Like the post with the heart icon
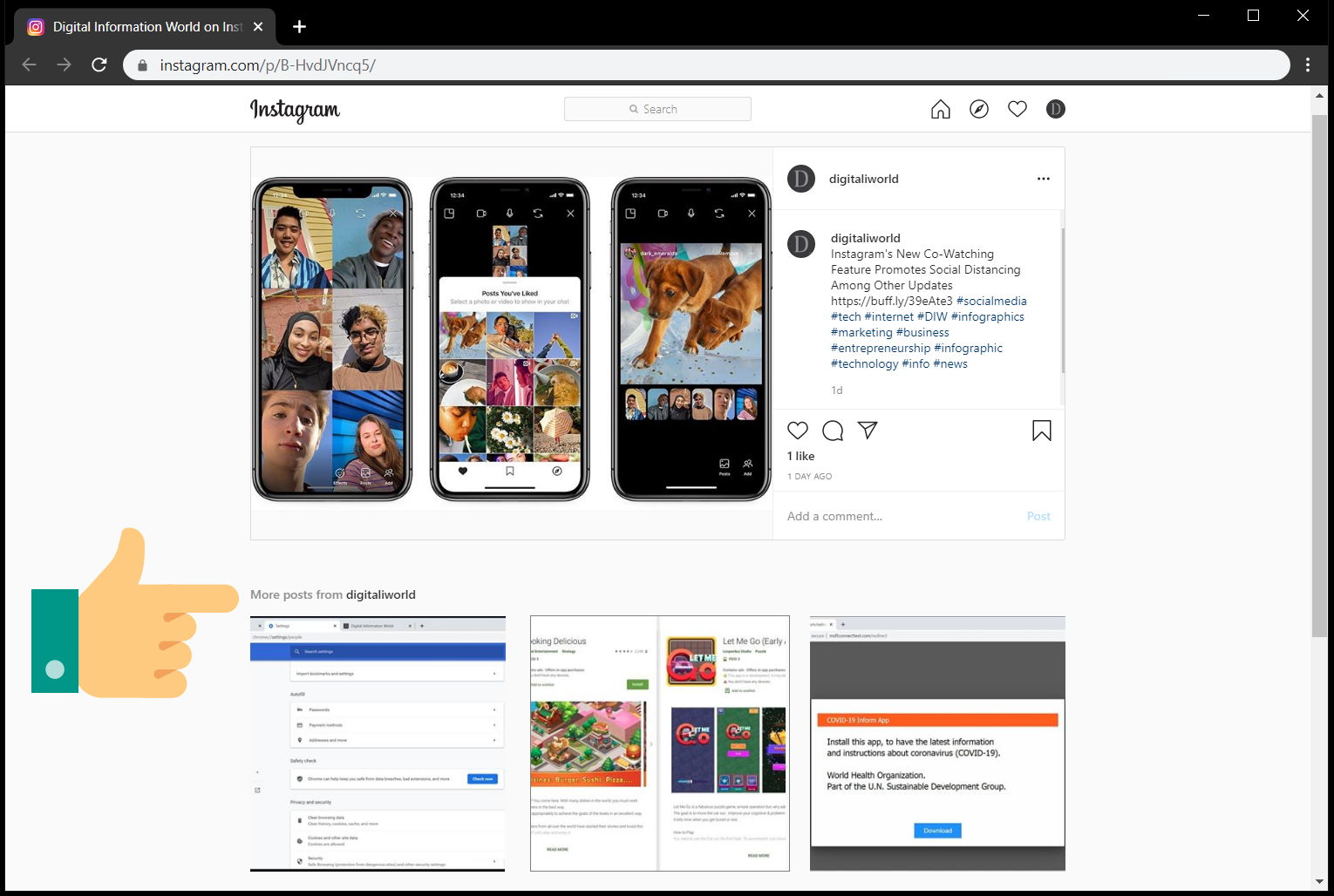 (x=798, y=431)
